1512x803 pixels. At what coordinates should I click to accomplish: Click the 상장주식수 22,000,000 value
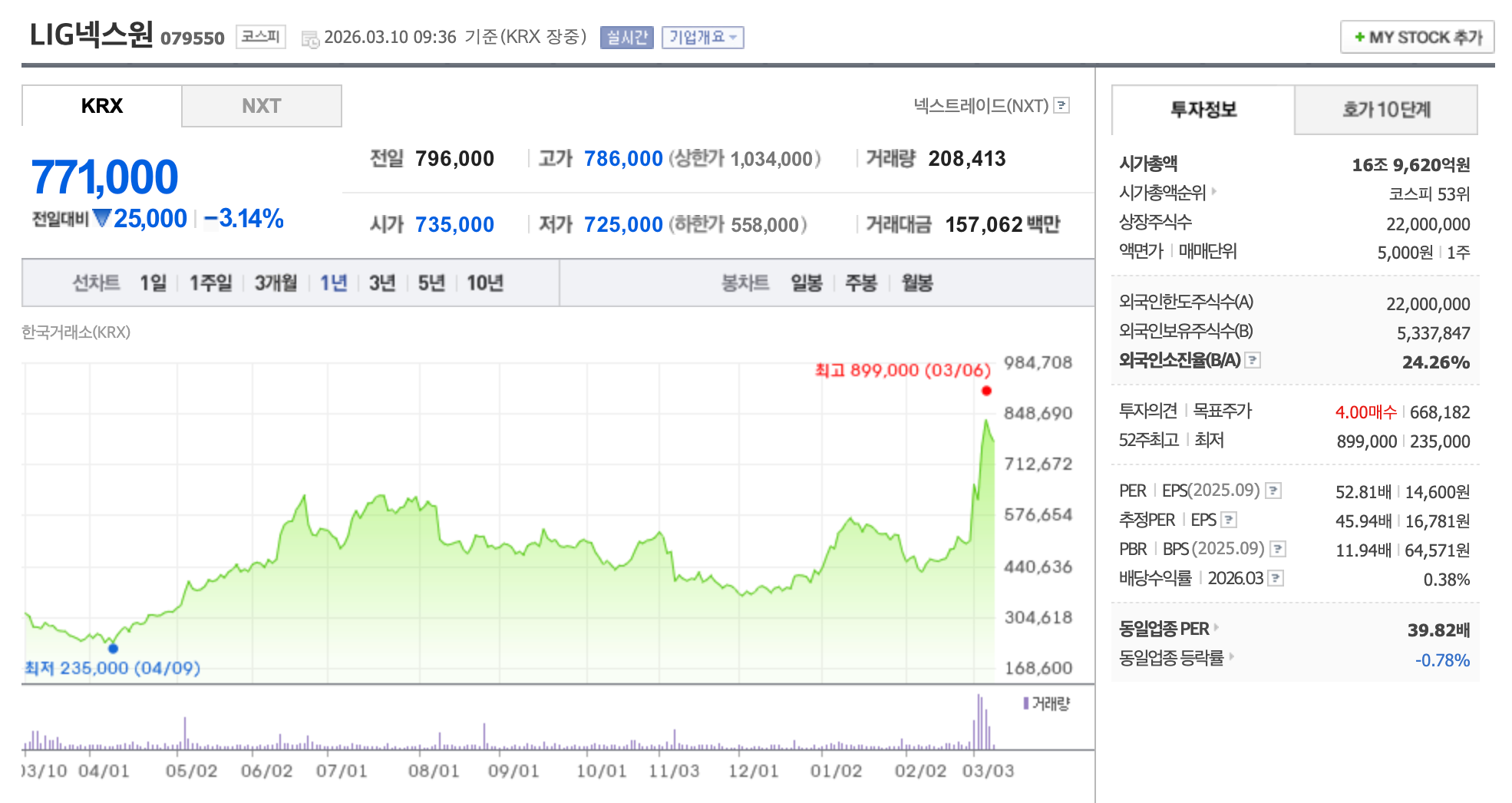pyautogui.click(x=1428, y=224)
